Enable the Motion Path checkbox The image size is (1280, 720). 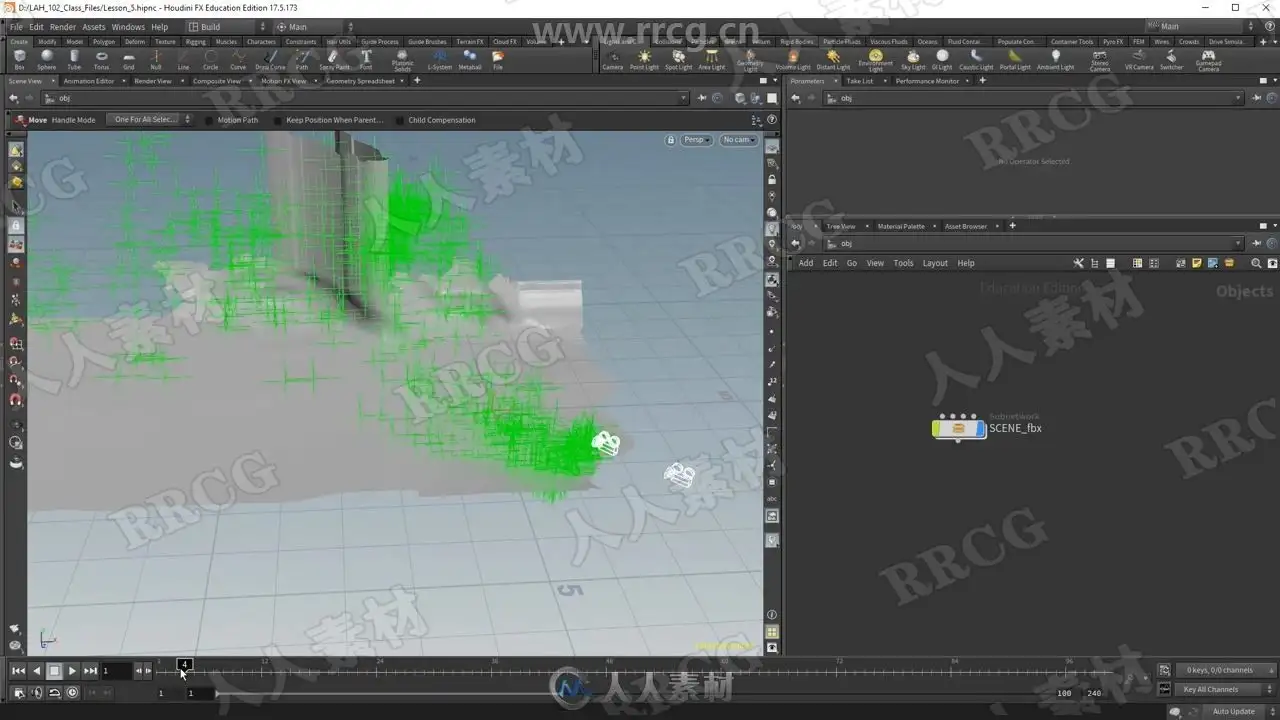[209, 120]
